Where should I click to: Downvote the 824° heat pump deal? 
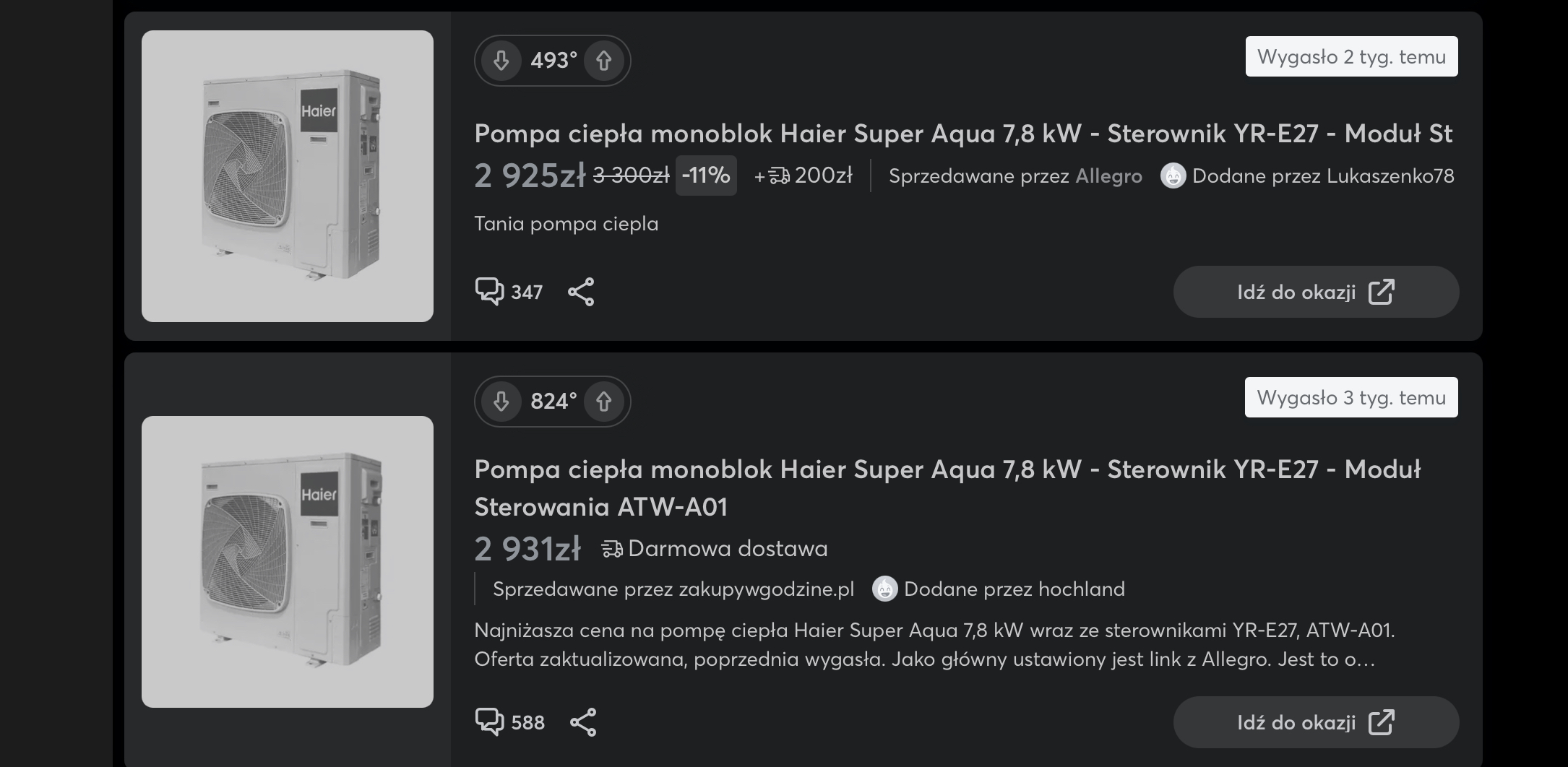pyautogui.click(x=501, y=402)
